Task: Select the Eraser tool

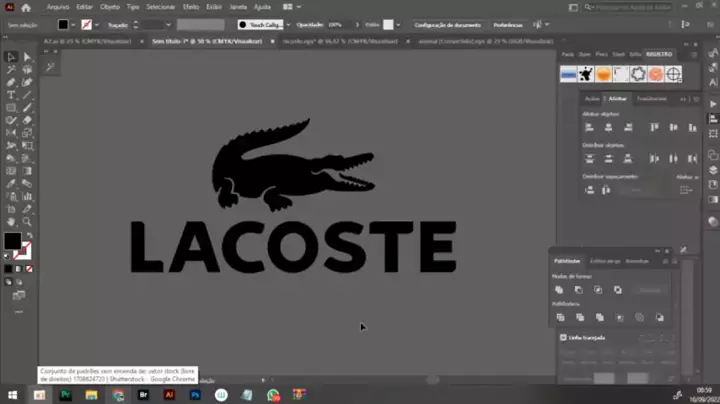Action: [27, 120]
